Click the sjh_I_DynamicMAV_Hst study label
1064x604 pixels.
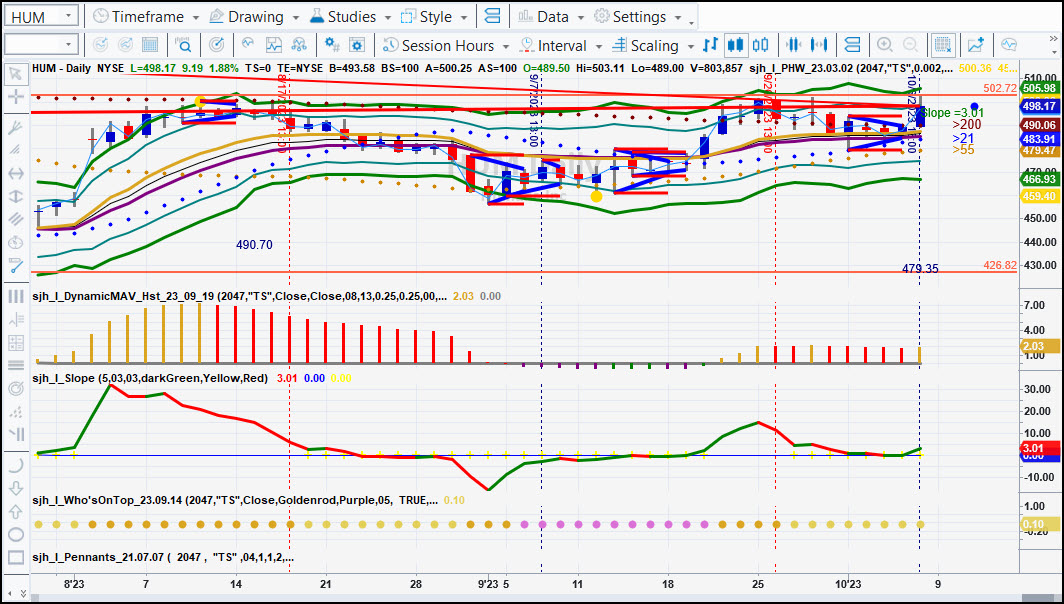click(240, 296)
